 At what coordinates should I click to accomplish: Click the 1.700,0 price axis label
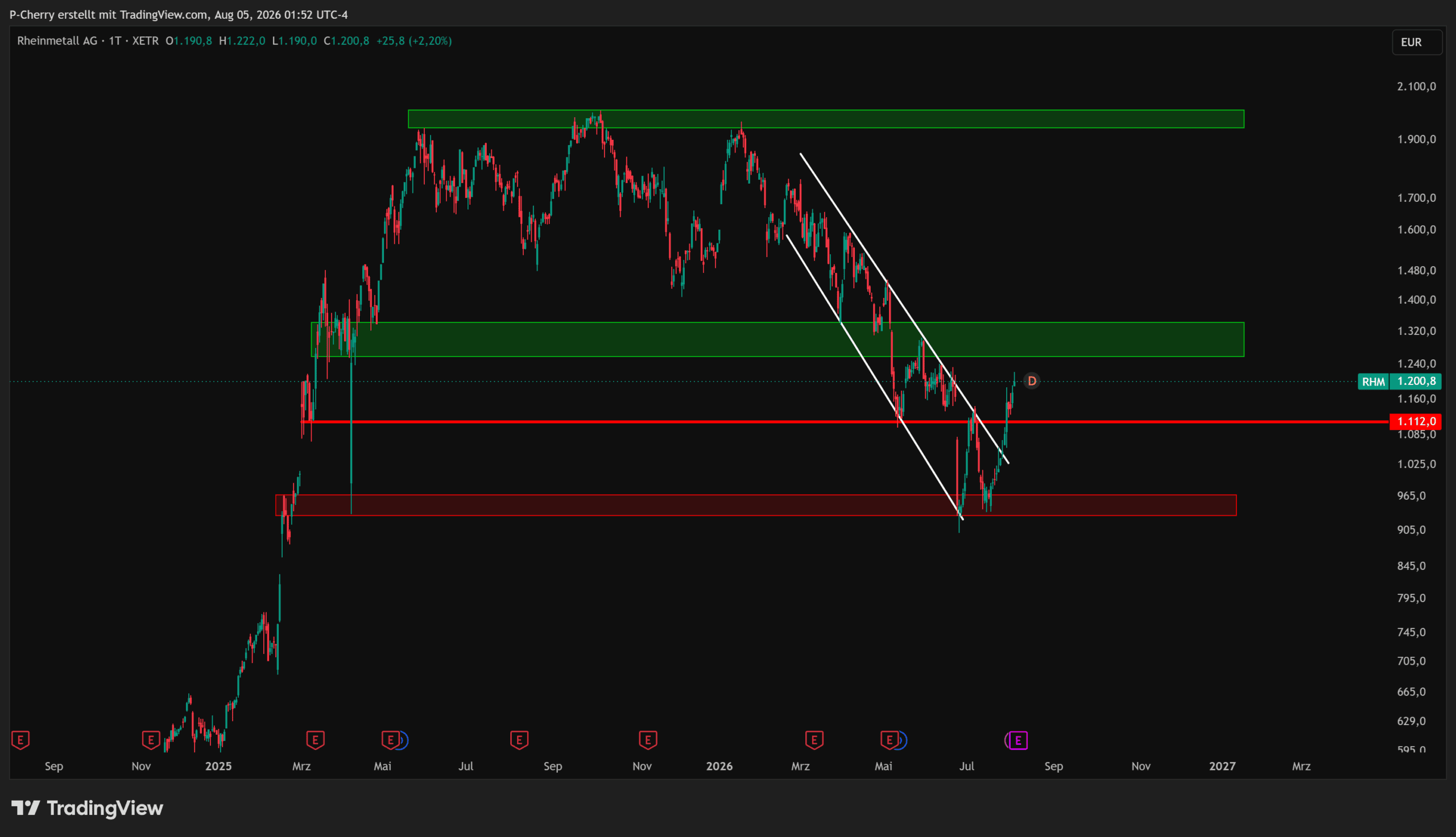[x=1416, y=198]
